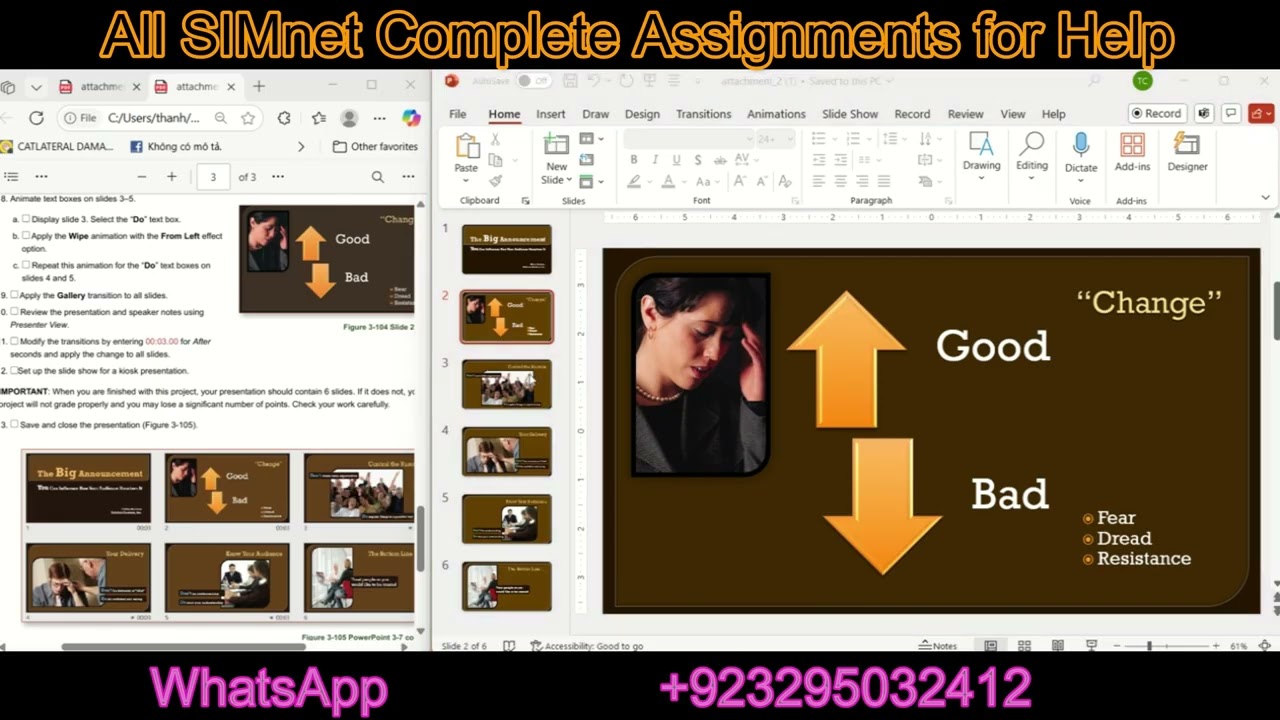Toggle the AutoSave switch
The image size is (1280, 720).
click(534, 81)
